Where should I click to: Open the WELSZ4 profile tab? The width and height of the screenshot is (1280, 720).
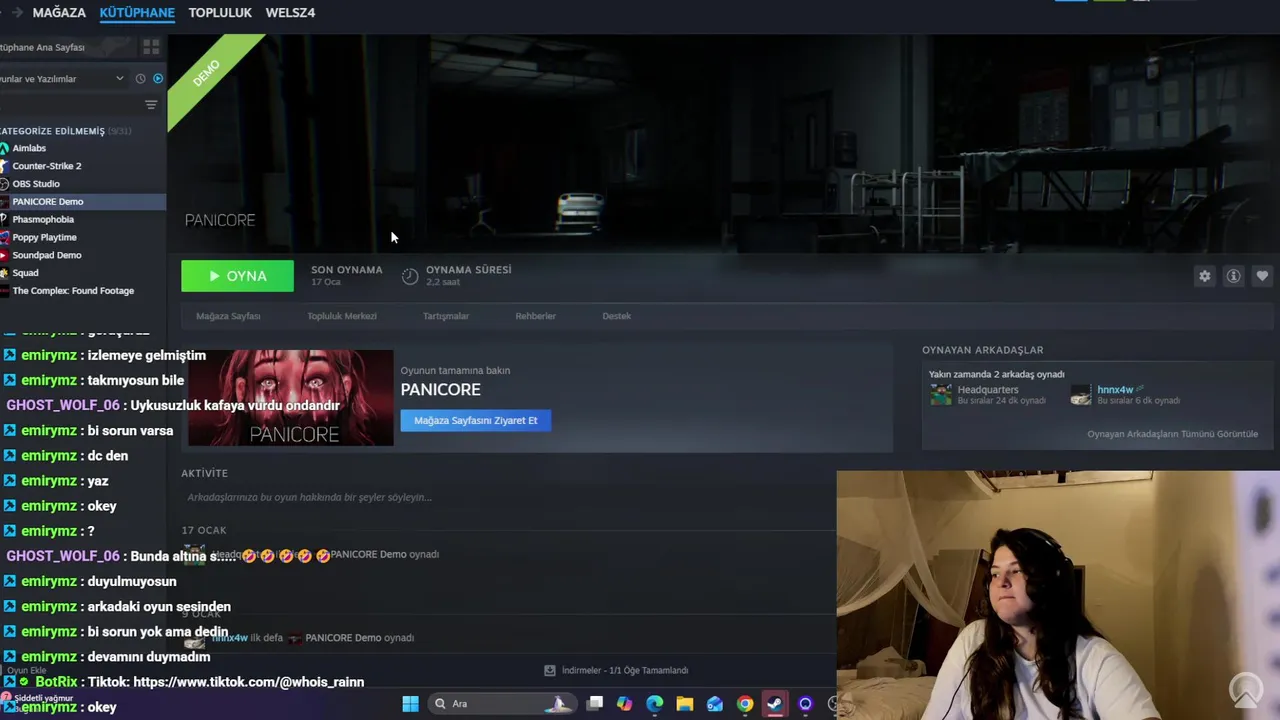(x=290, y=13)
